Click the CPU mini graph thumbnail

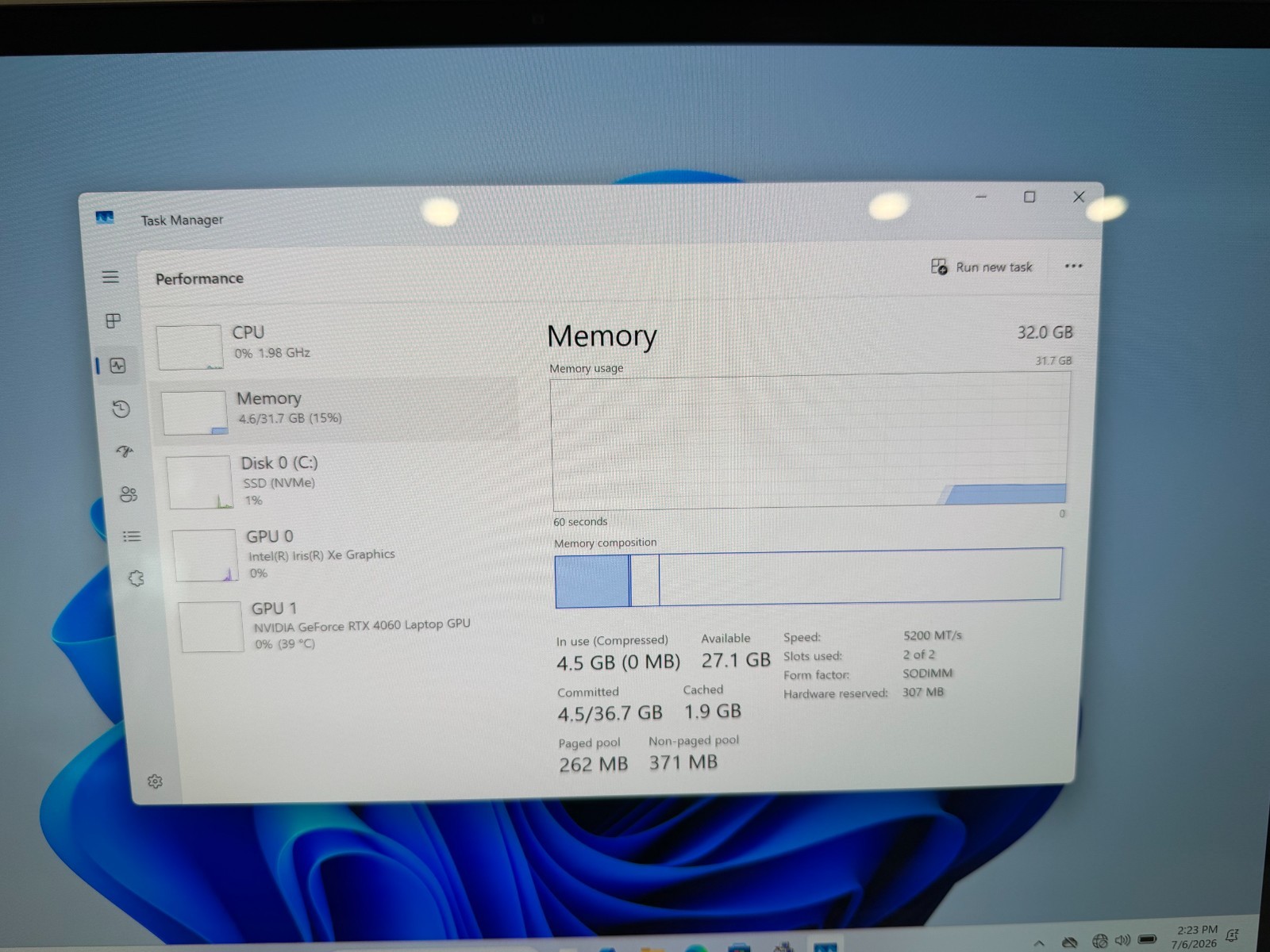pyautogui.click(x=190, y=347)
